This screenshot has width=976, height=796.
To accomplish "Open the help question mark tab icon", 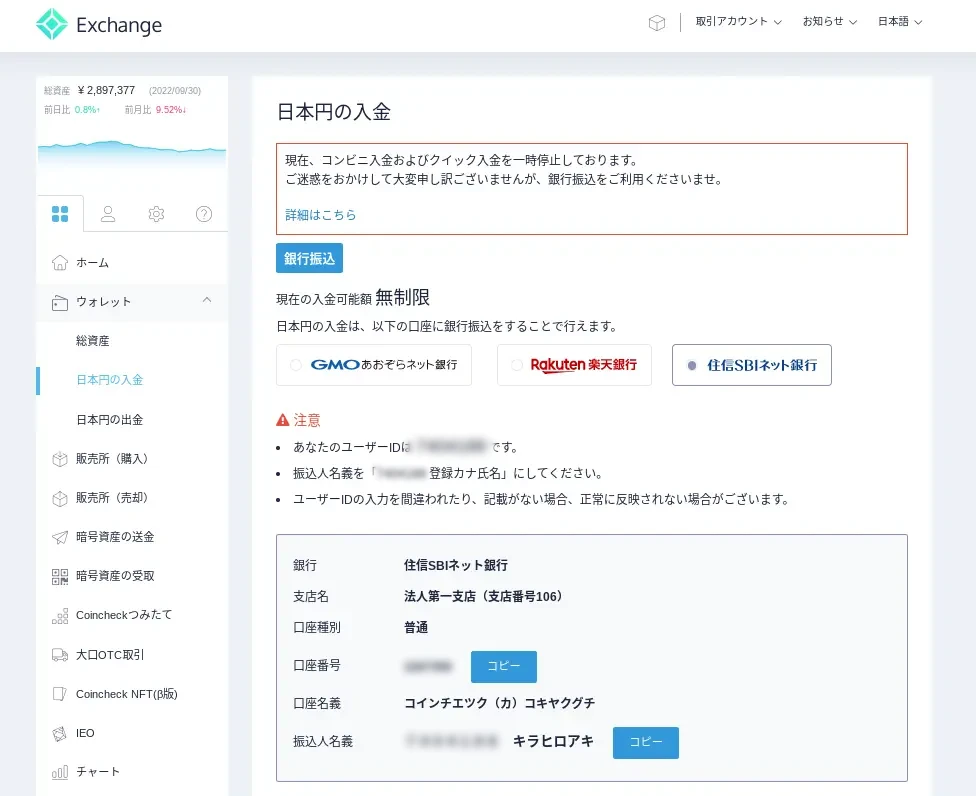I will coord(204,214).
